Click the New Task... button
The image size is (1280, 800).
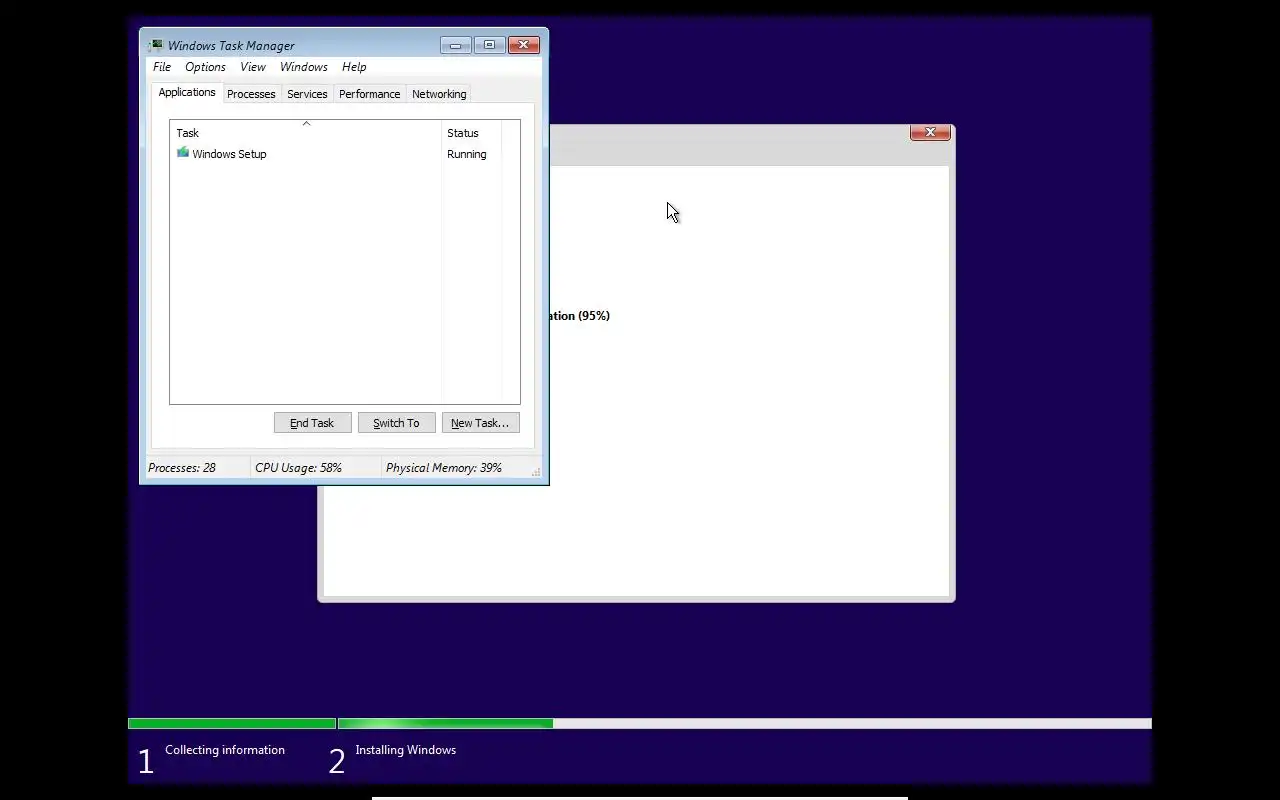(480, 423)
